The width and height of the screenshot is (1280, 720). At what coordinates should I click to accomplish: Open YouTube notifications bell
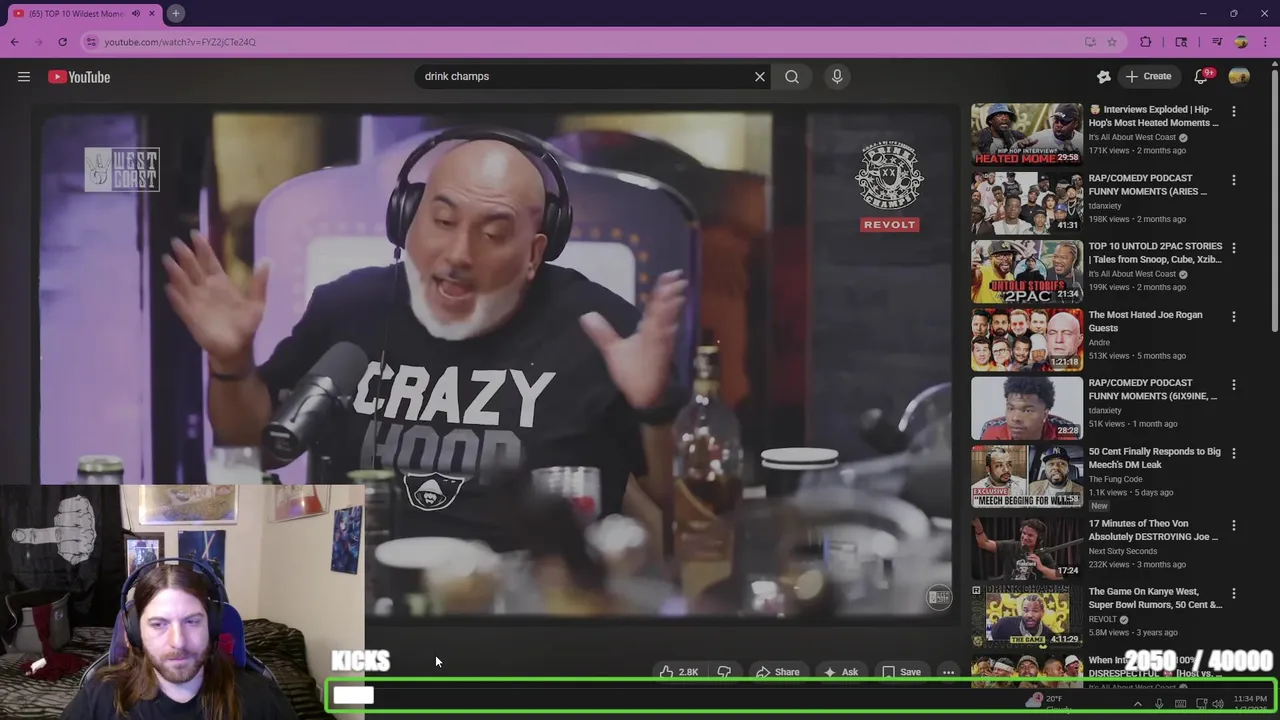click(x=1201, y=76)
